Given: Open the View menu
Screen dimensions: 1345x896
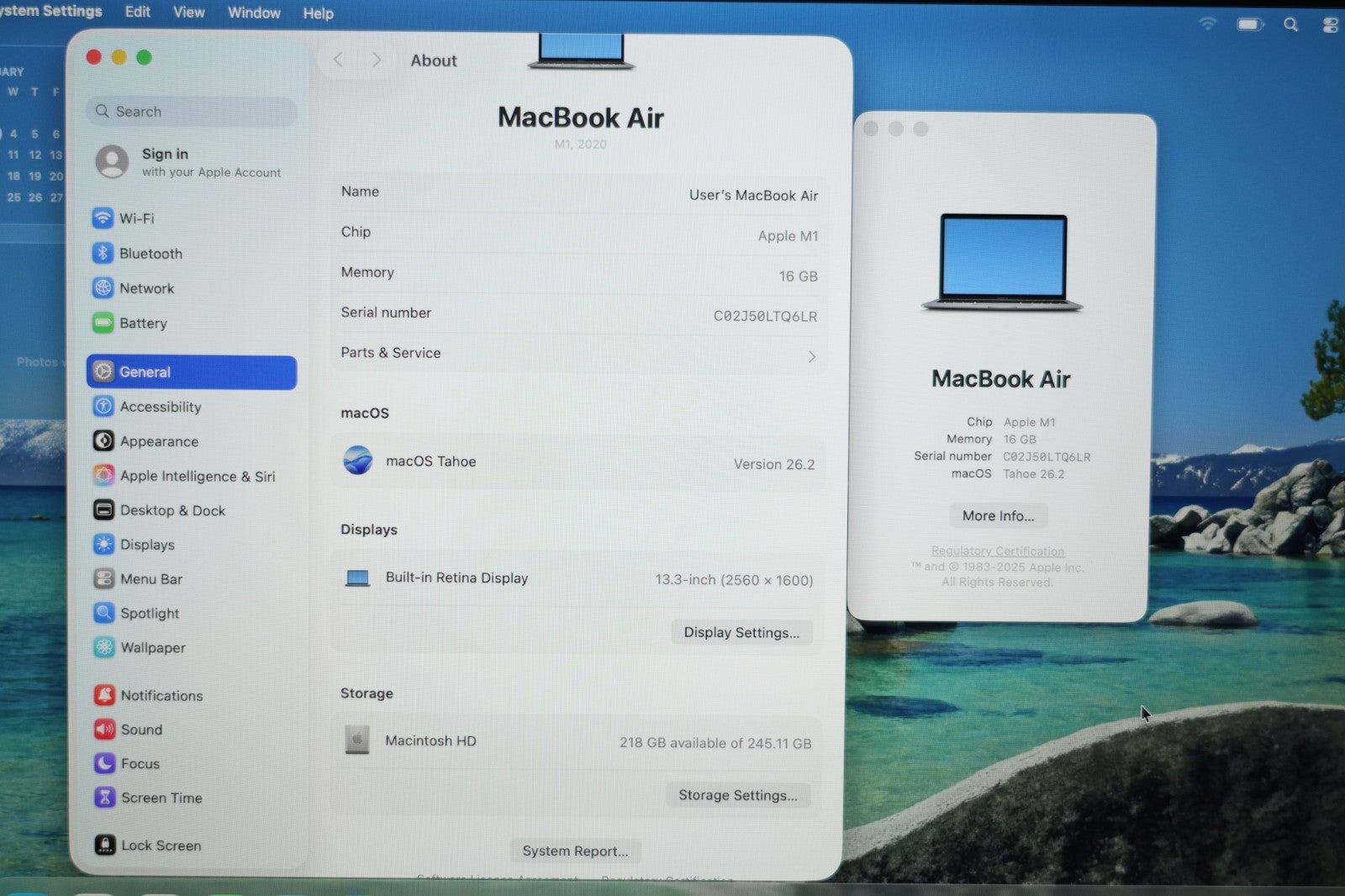Looking at the screenshot, I should 188,13.
